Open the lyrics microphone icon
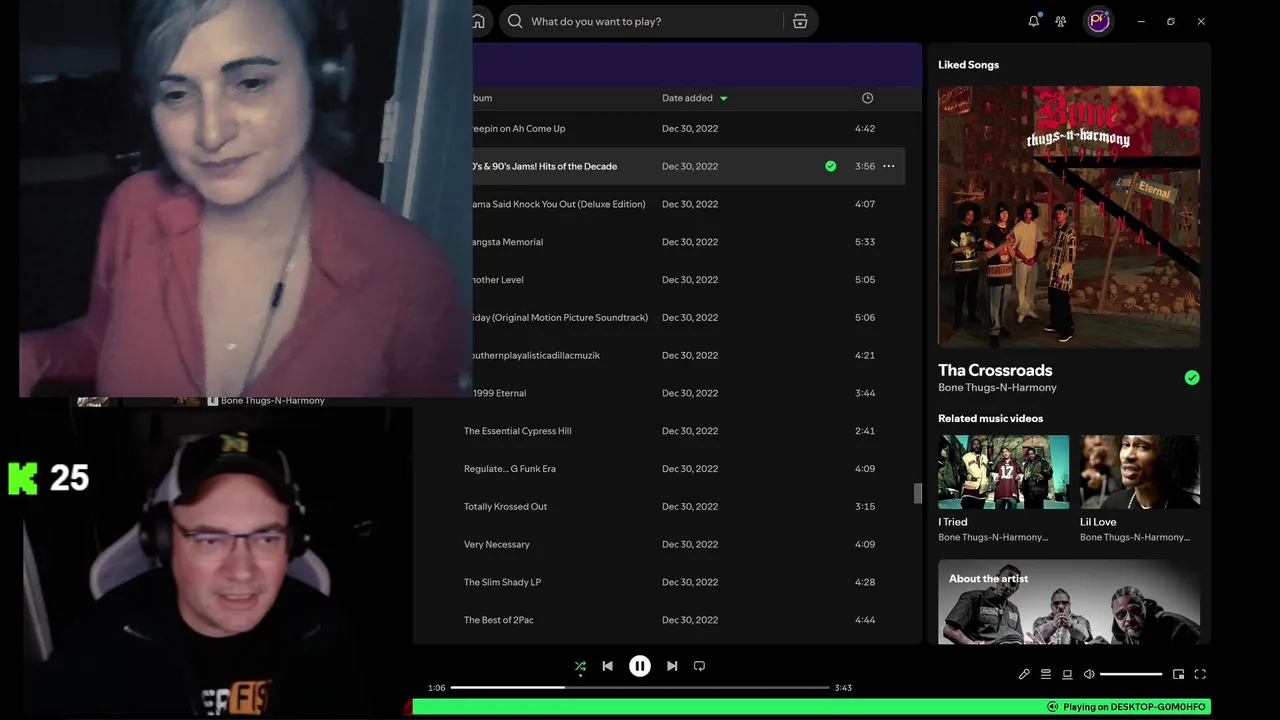 click(1024, 674)
